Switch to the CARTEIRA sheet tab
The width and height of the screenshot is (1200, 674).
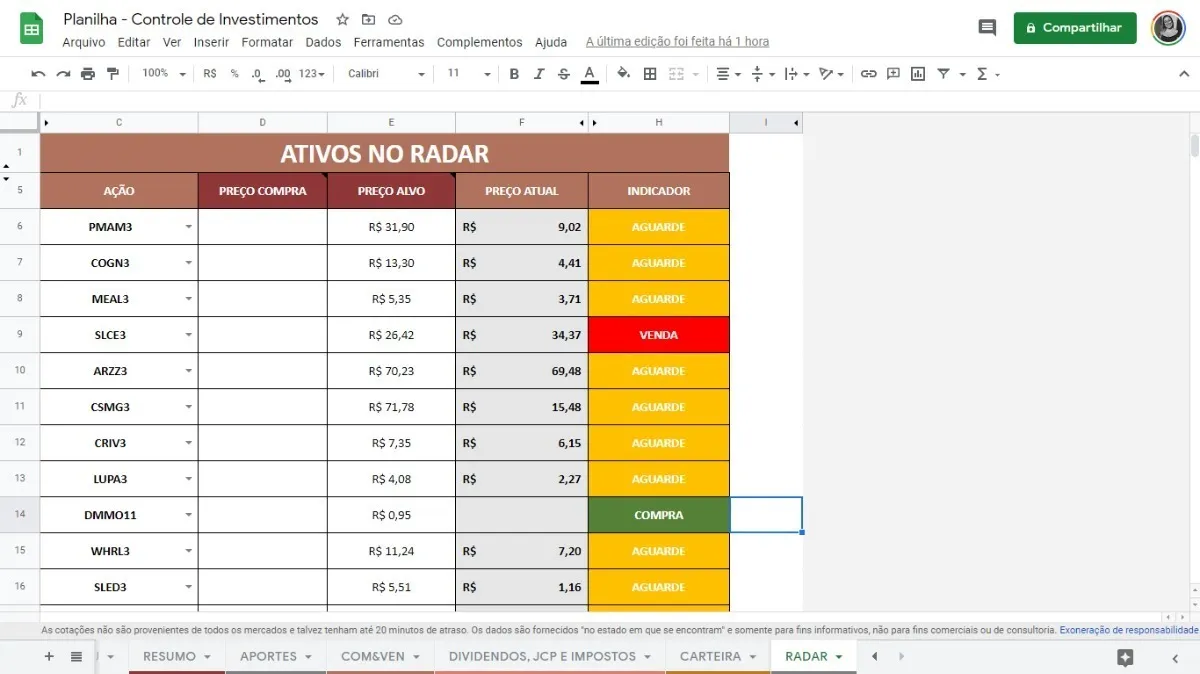tap(717, 656)
